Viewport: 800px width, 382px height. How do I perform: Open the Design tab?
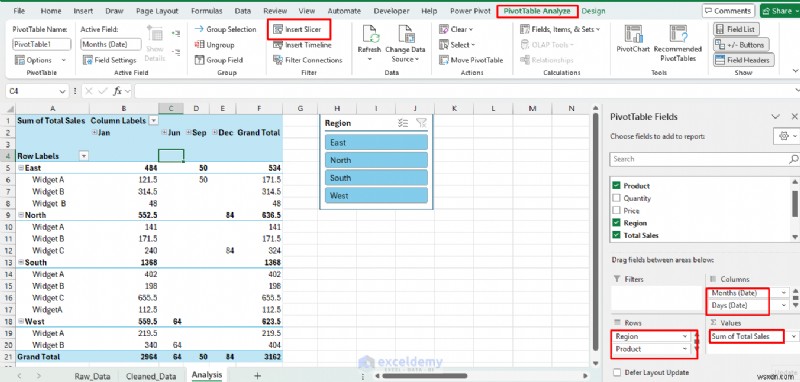point(593,11)
